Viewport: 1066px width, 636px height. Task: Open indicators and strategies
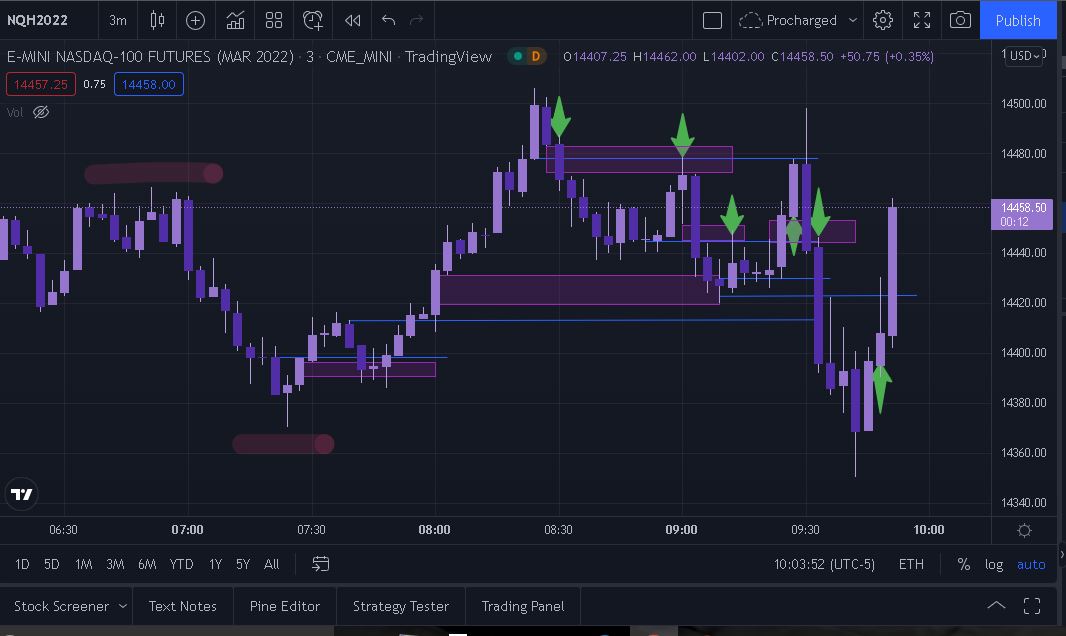coord(235,20)
